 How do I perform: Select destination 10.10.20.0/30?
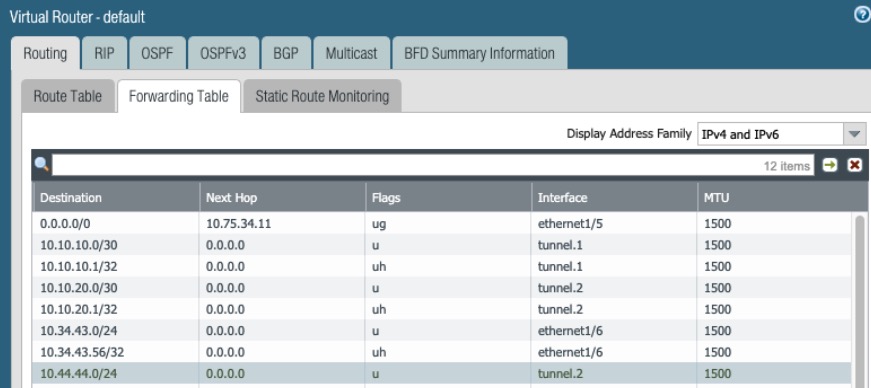pos(78,288)
